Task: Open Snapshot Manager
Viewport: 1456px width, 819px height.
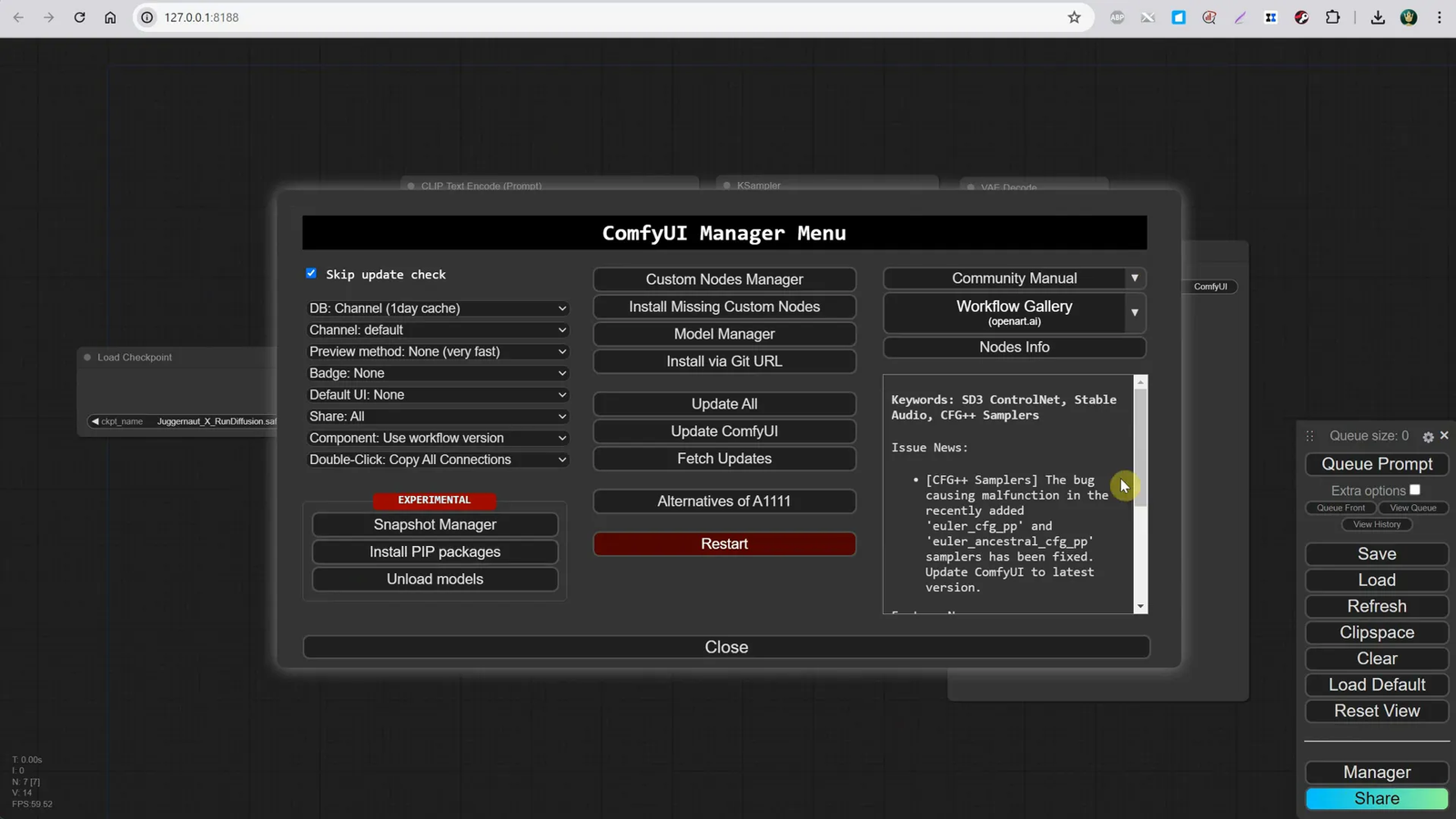Action: click(435, 525)
